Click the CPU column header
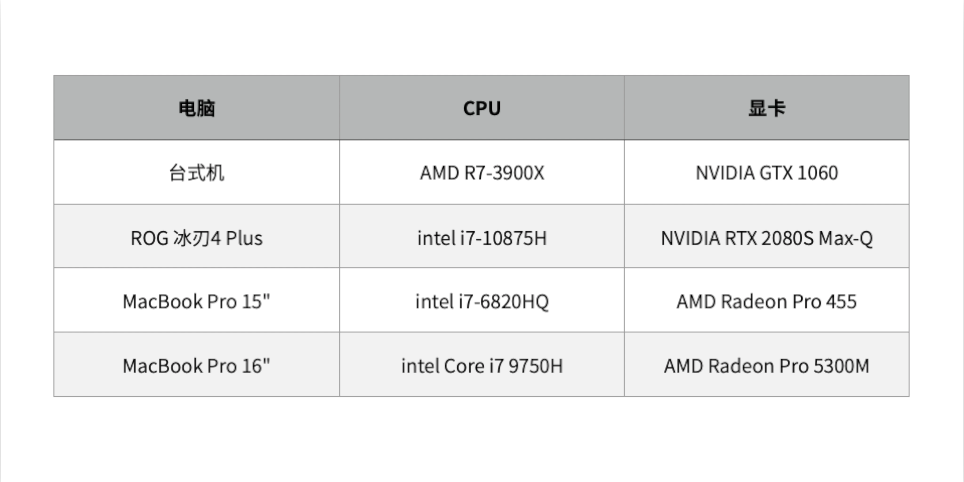 point(482,108)
